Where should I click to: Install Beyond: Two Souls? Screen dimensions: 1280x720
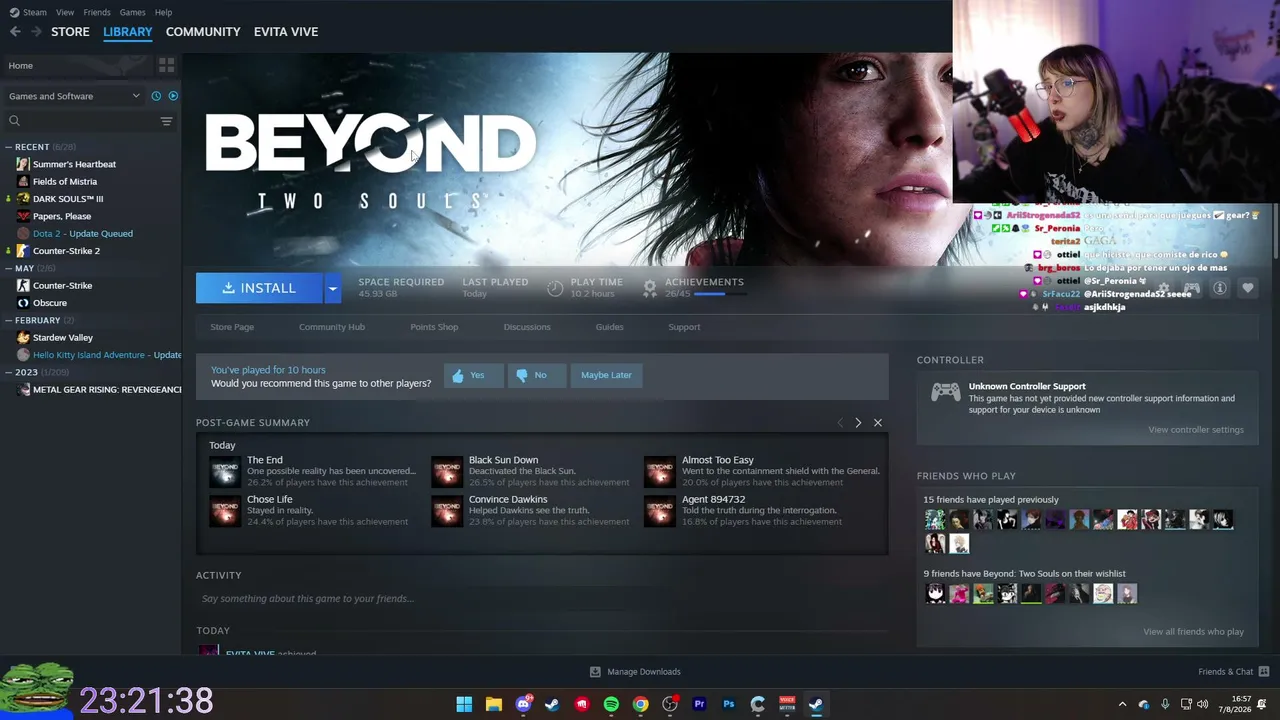[x=259, y=288]
